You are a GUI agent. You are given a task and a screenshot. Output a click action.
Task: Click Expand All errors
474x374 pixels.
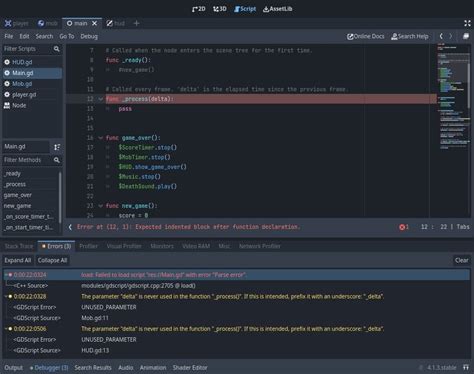[18, 260]
